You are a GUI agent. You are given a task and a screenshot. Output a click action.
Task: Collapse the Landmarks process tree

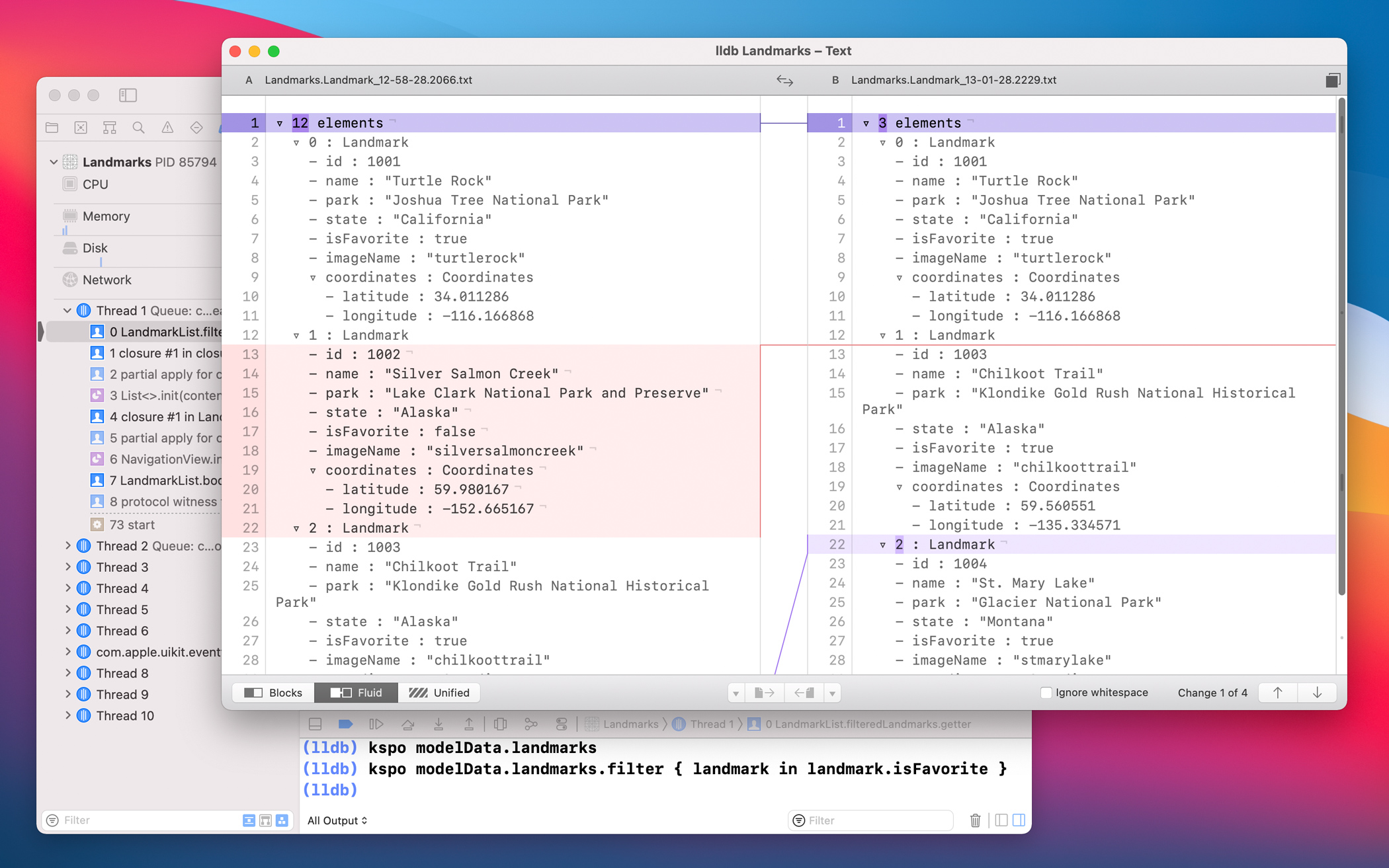(54, 162)
